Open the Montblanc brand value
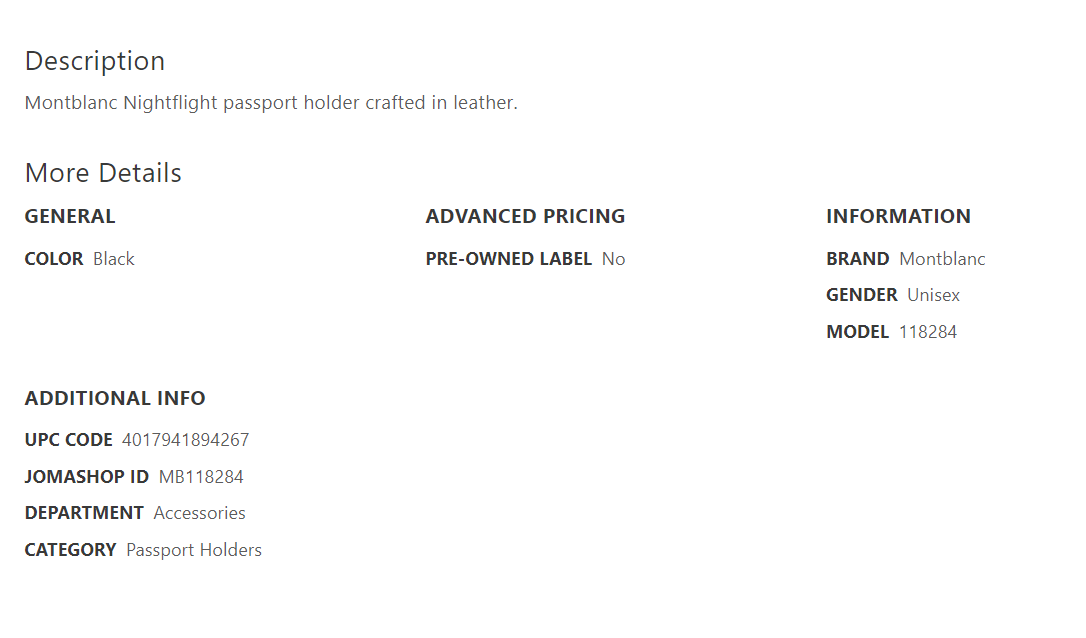This screenshot has height=638, width=1086. [x=942, y=259]
